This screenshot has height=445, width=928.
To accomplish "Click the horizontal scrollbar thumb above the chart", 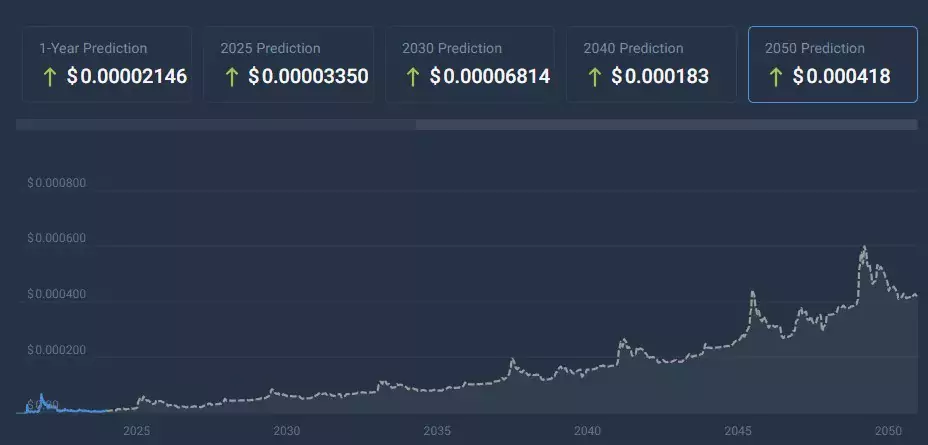I will [666, 124].
